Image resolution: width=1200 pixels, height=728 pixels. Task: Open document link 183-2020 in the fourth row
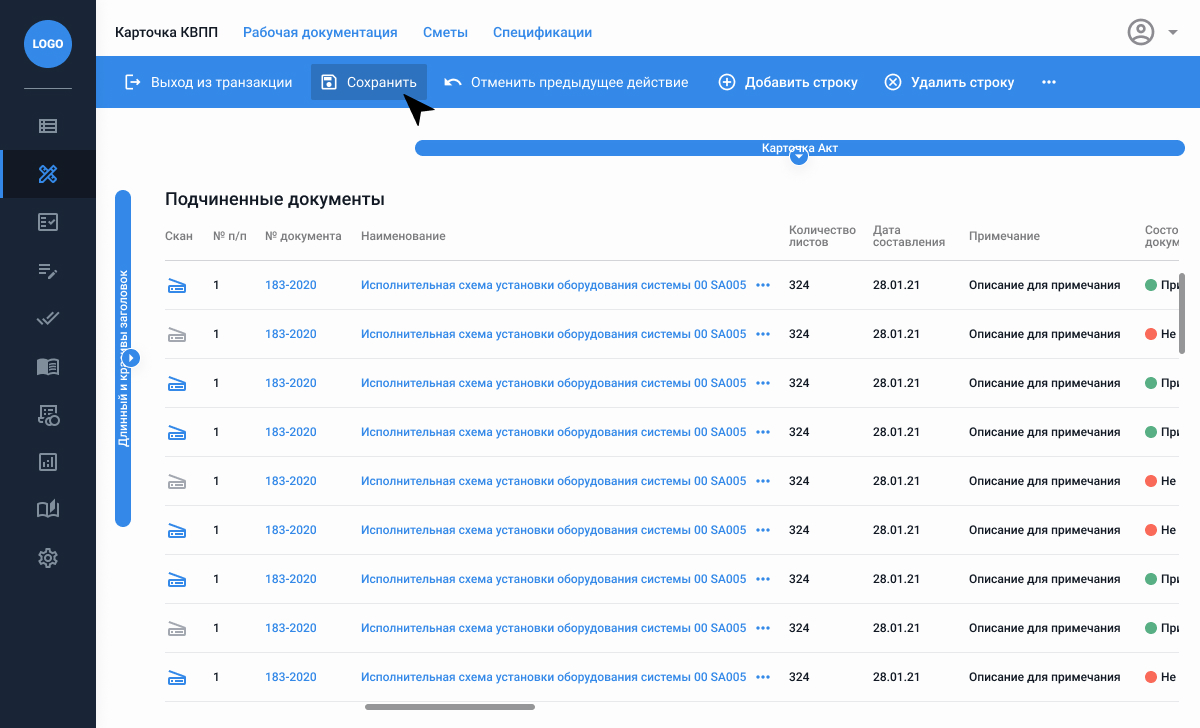coord(290,432)
